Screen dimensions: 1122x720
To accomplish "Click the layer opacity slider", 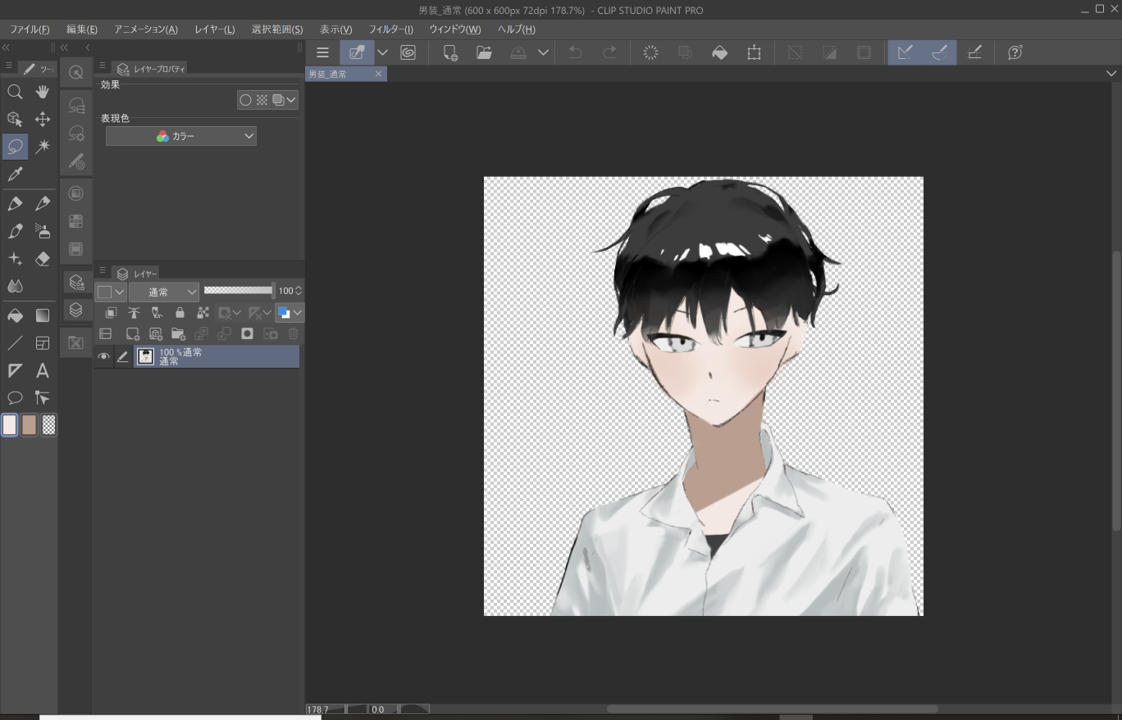I will 238,291.
